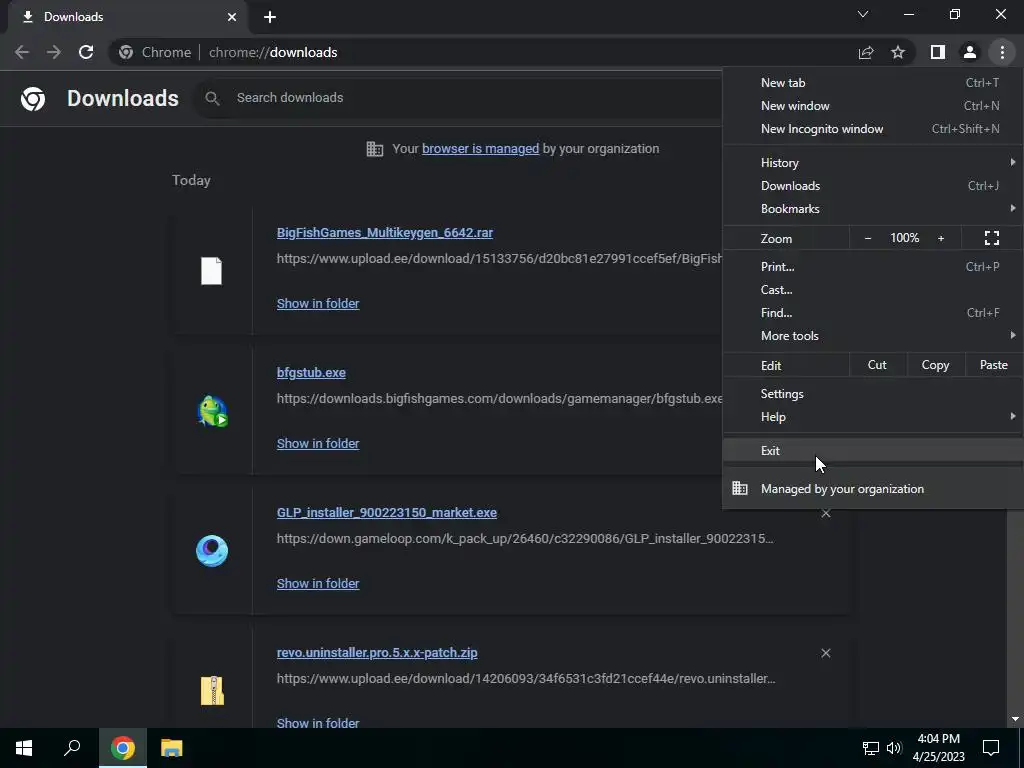This screenshot has width=1024, height=768.
Task: Click the search magnifier icon in downloads
Action: click(x=212, y=98)
